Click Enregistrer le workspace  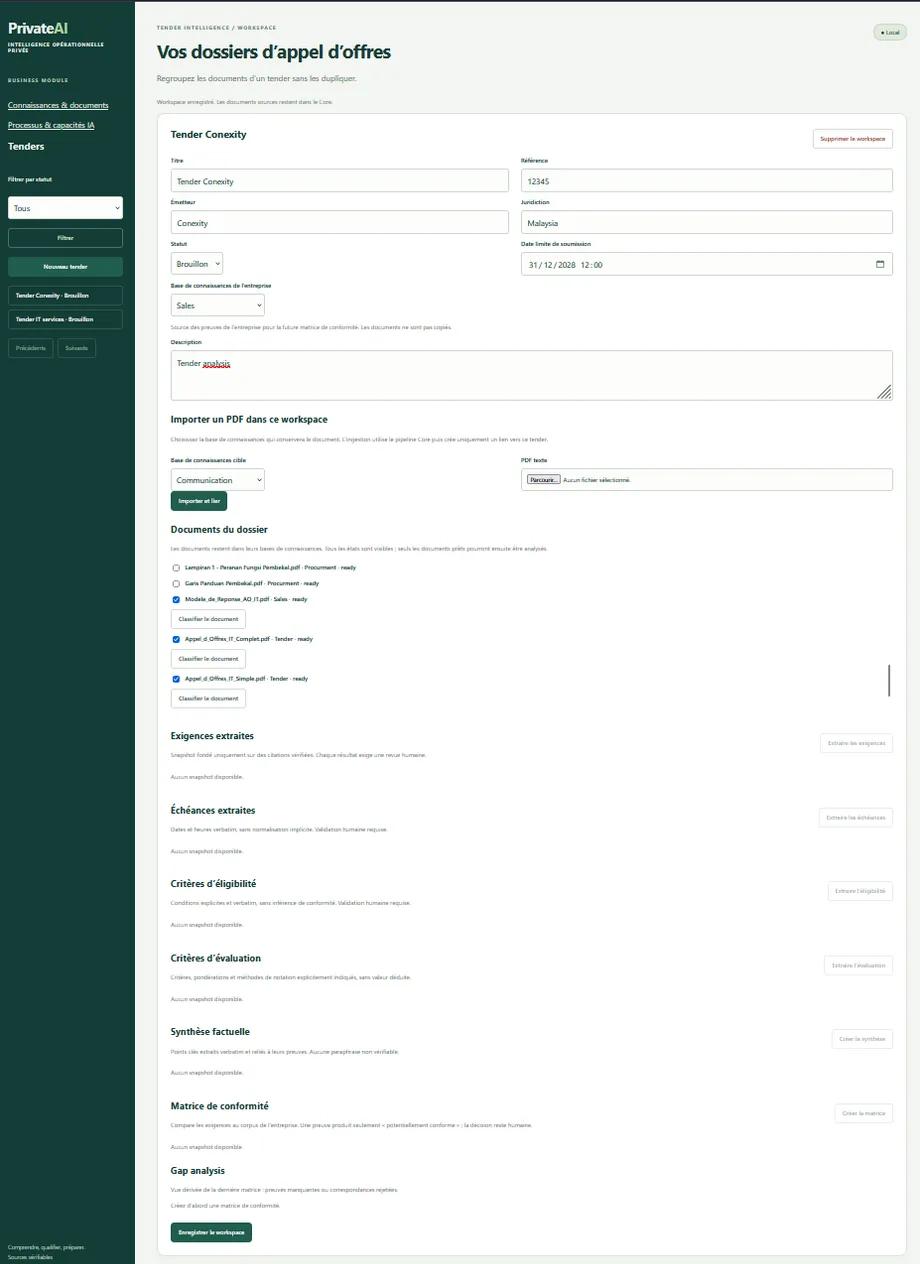[x=211, y=1232]
